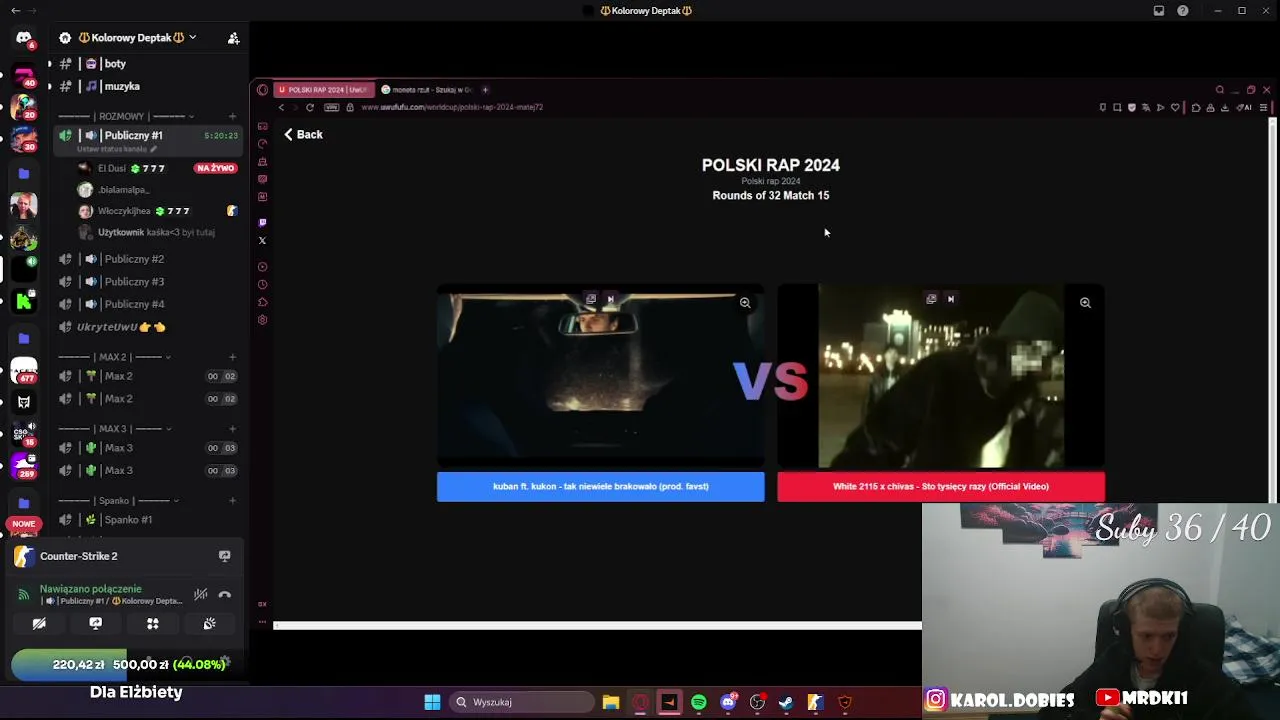Open soundboard in voice panel

tap(209, 623)
